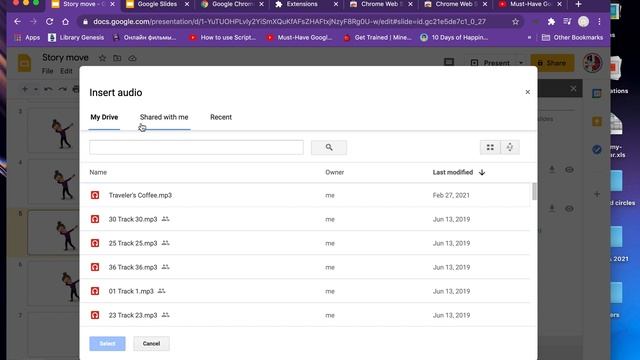Click the search magnifier button
Screen dimensions: 640x360
tap(329, 147)
